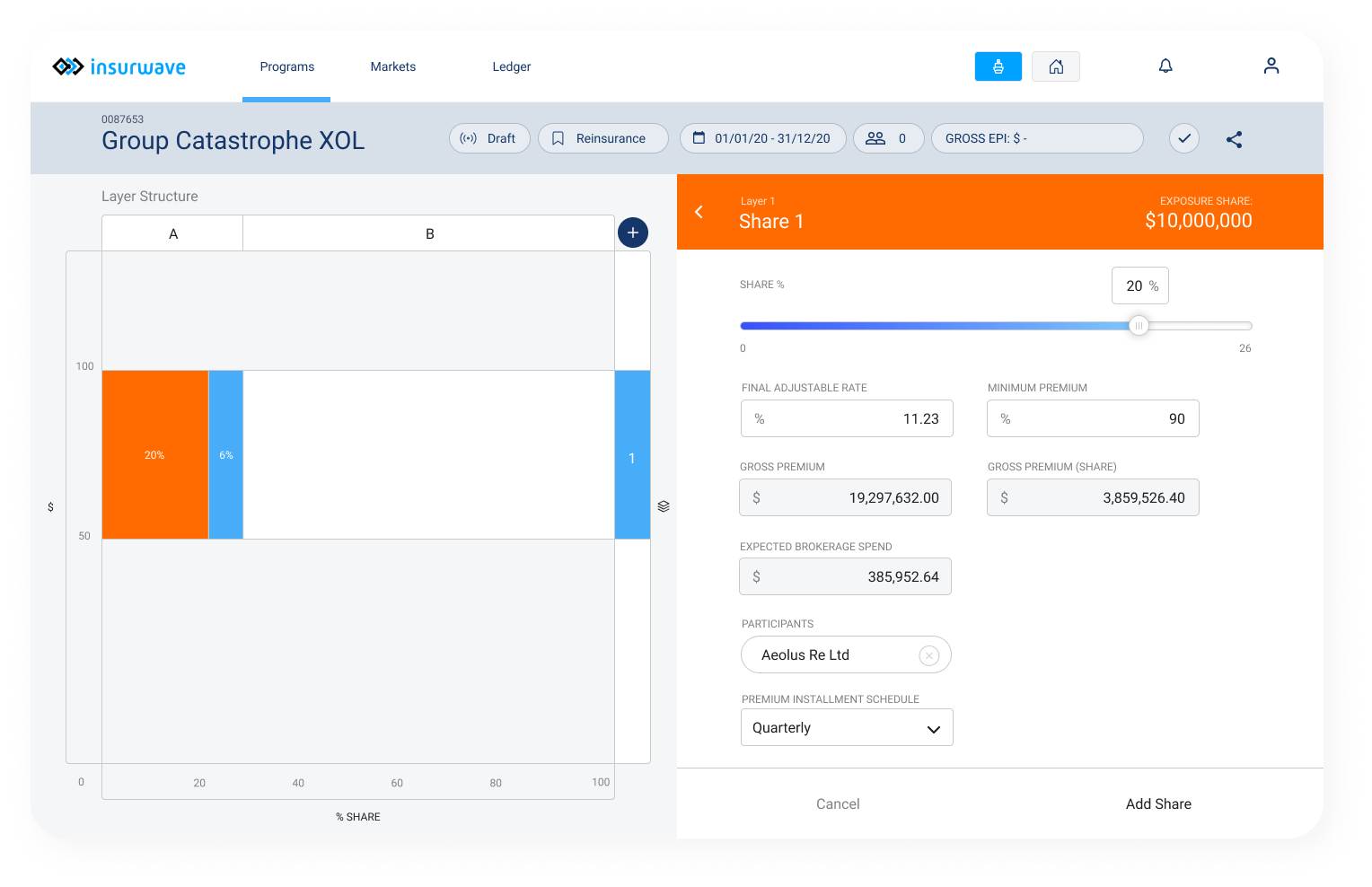1372x887 pixels.
Task: Click the Group Catastrophe XOL title
Action: click(233, 141)
